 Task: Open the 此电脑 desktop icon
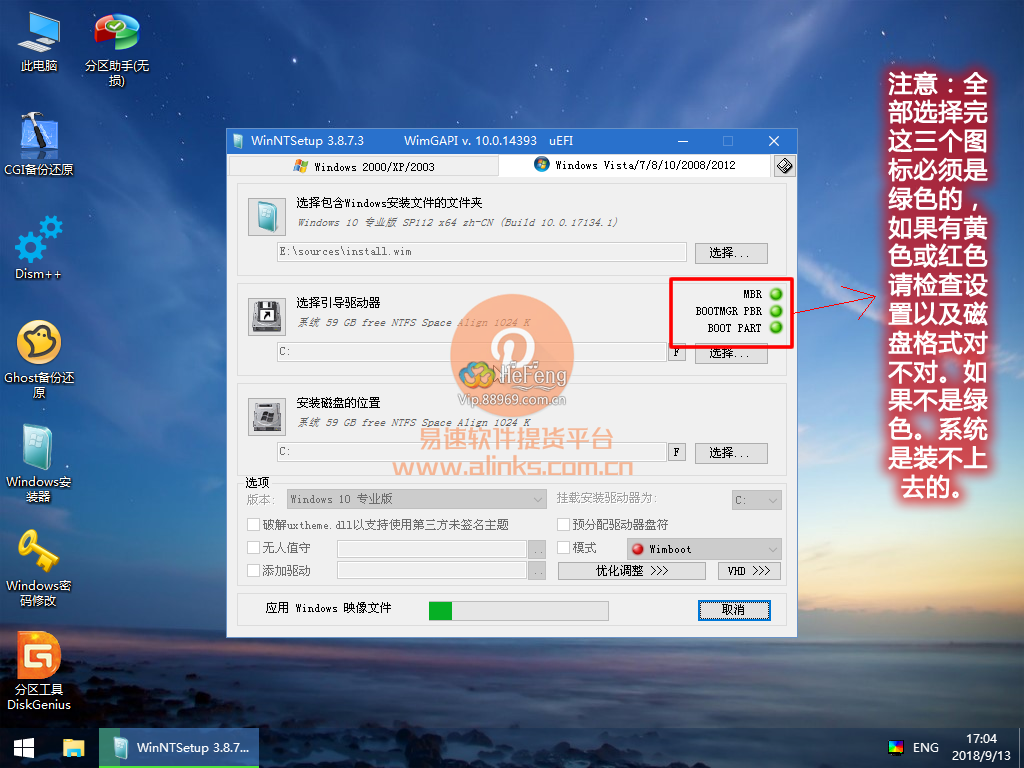click(x=39, y=42)
